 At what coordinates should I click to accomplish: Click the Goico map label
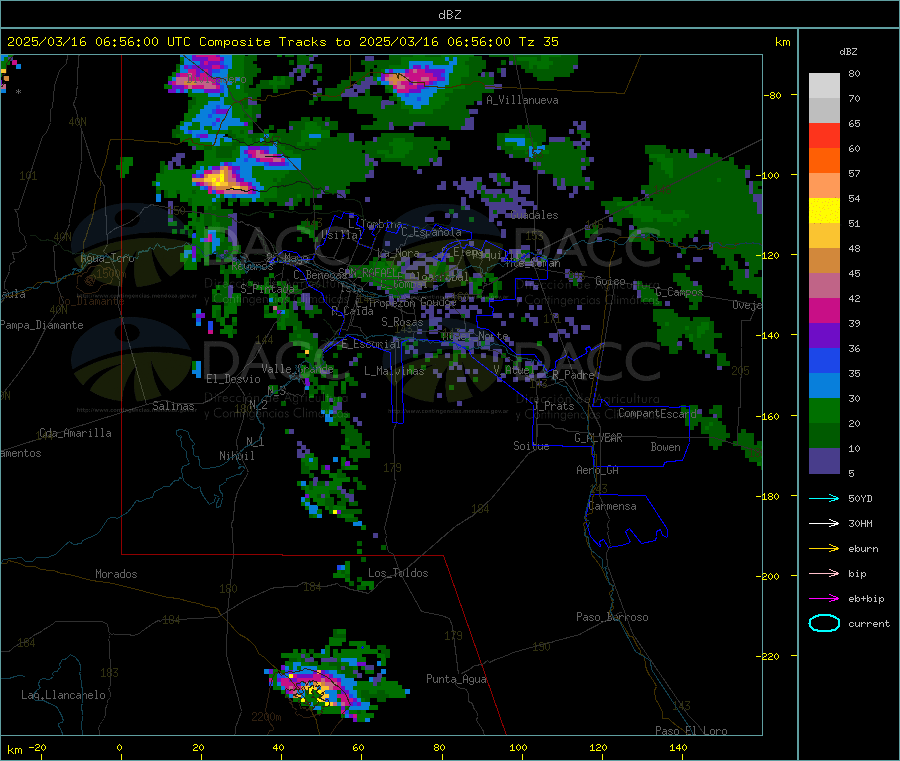click(610, 281)
